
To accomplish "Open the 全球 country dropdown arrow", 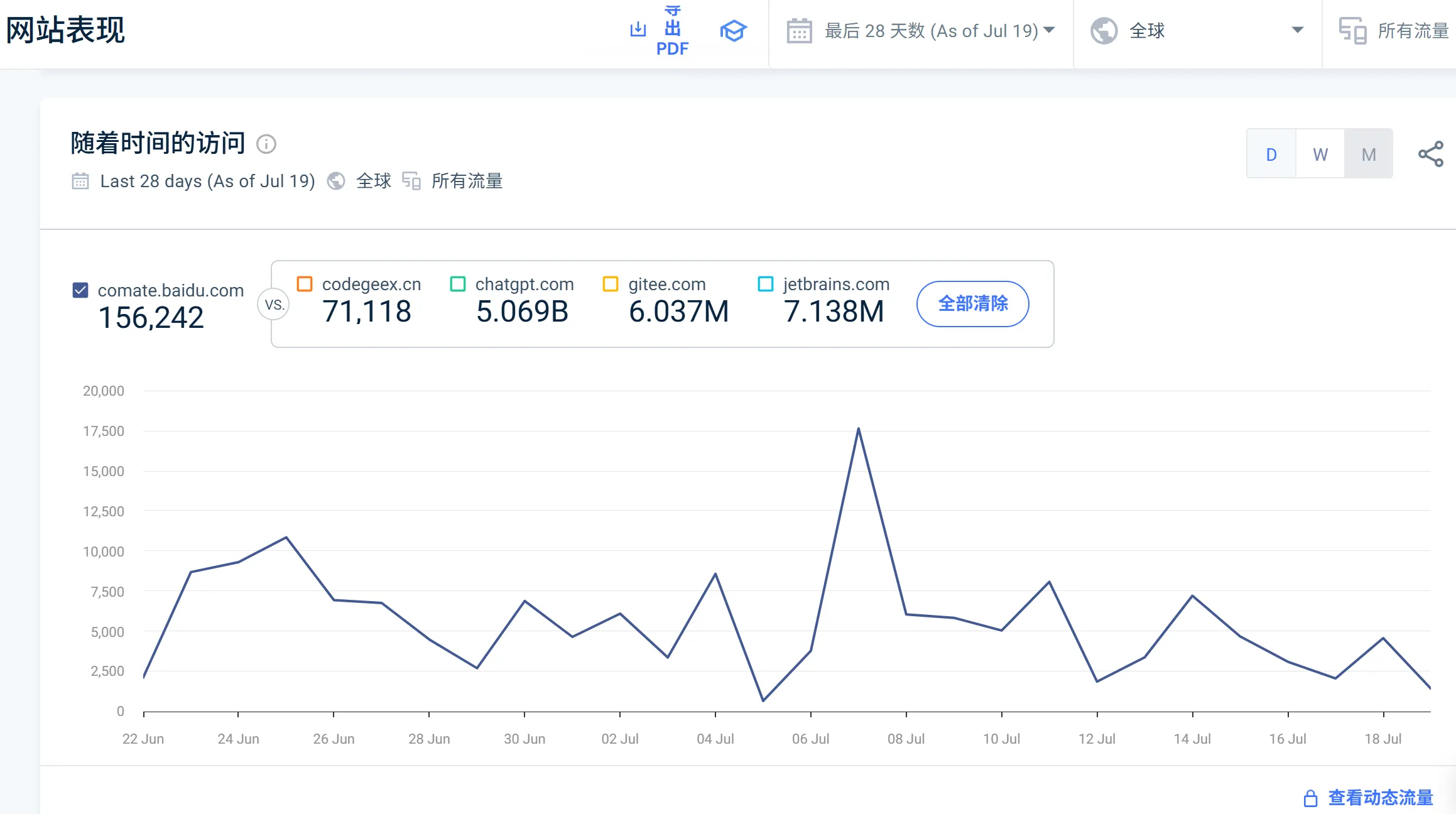I will click(x=1297, y=30).
